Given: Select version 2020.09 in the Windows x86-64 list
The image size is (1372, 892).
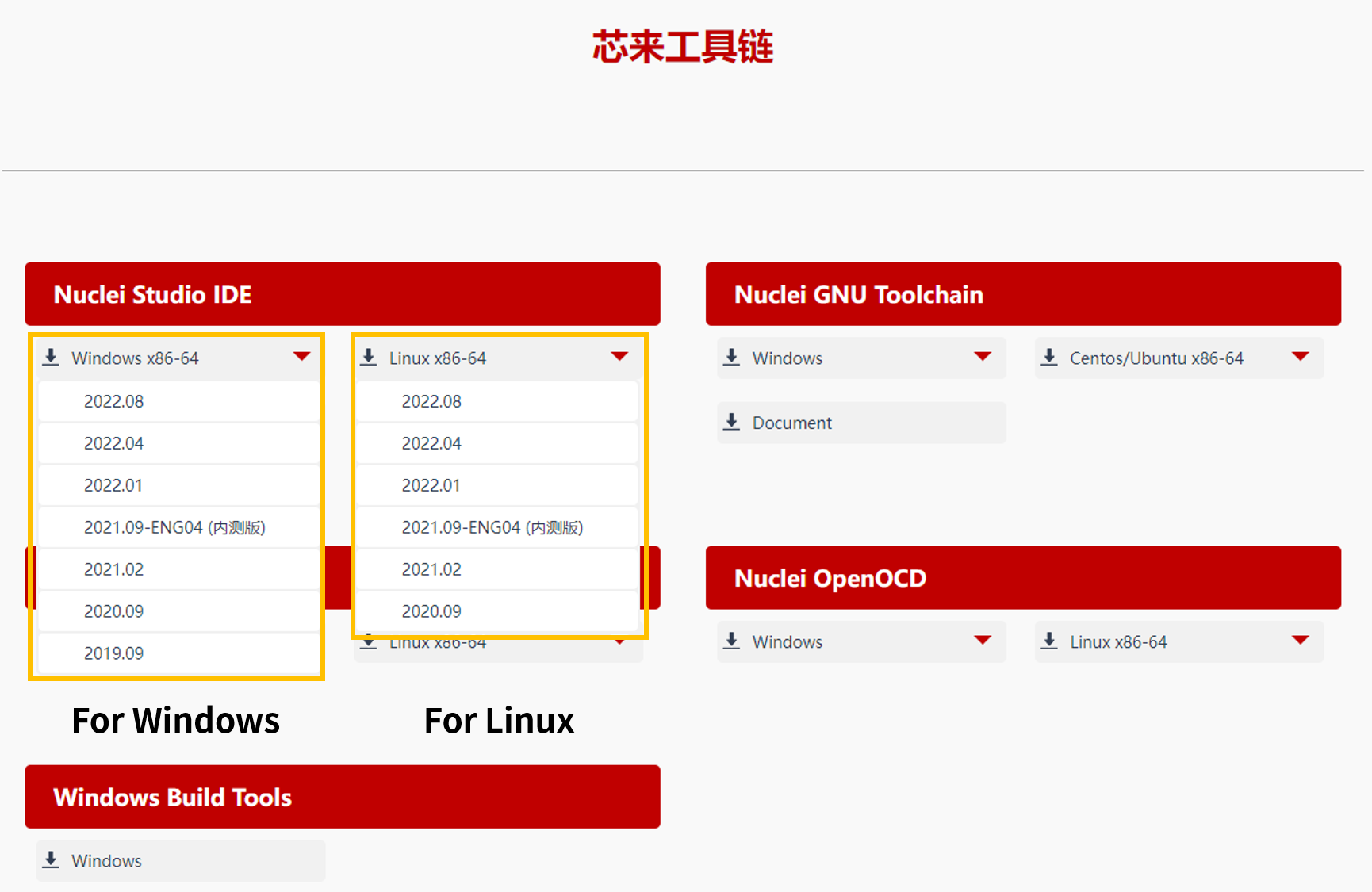Looking at the screenshot, I should pos(178,611).
